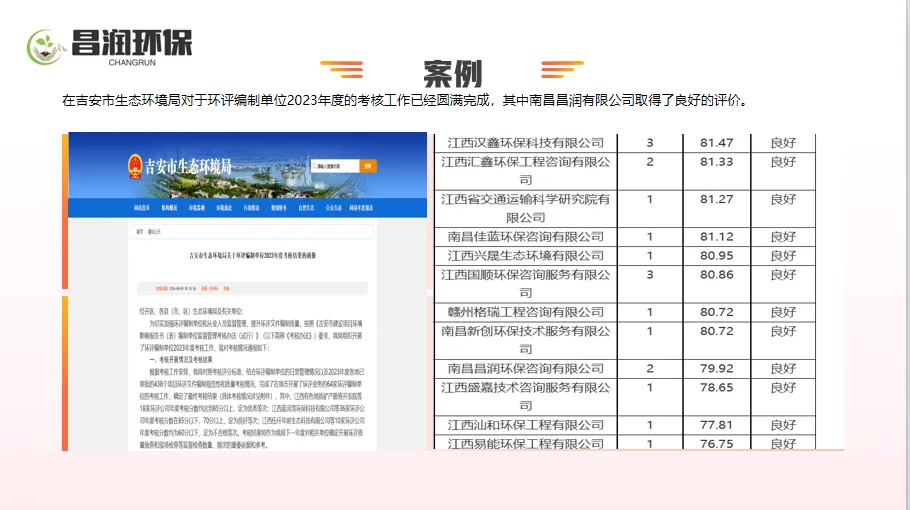
Task: Click the score 81.47
Action: 716,143
